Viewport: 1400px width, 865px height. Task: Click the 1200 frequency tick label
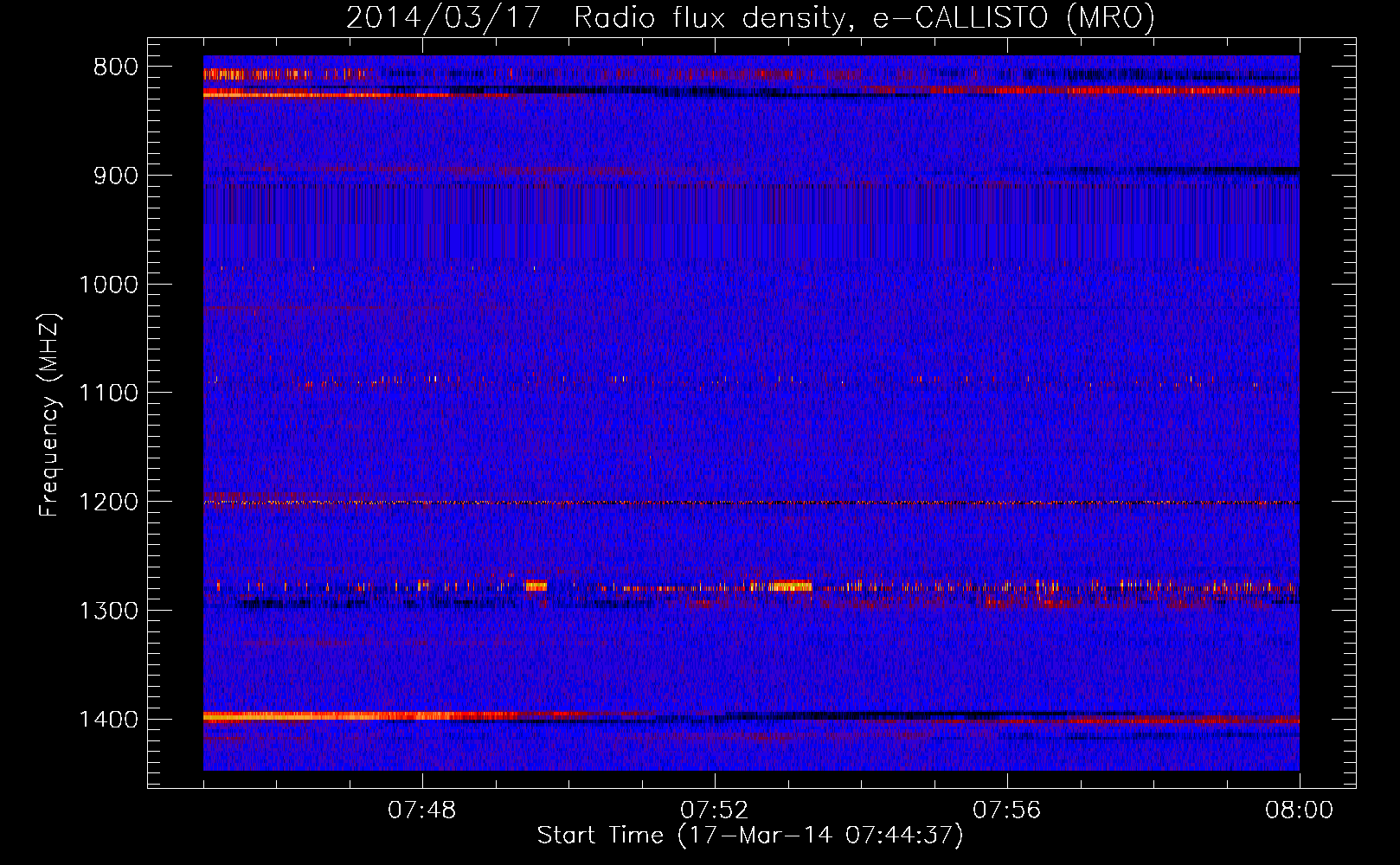pos(108,502)
